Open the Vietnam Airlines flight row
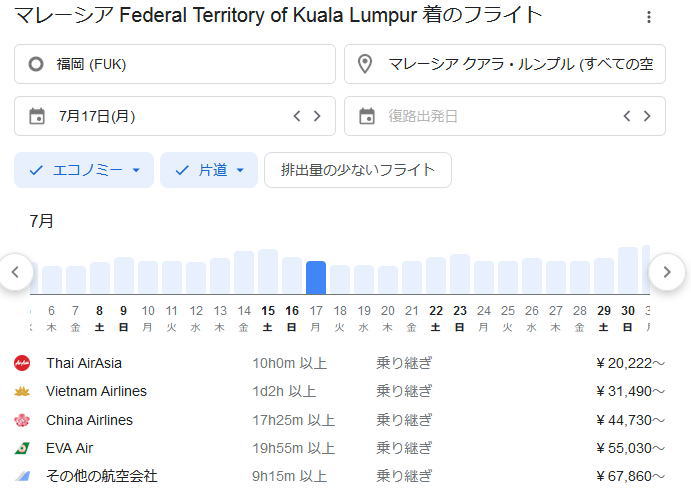 click(x=339, y=391)
